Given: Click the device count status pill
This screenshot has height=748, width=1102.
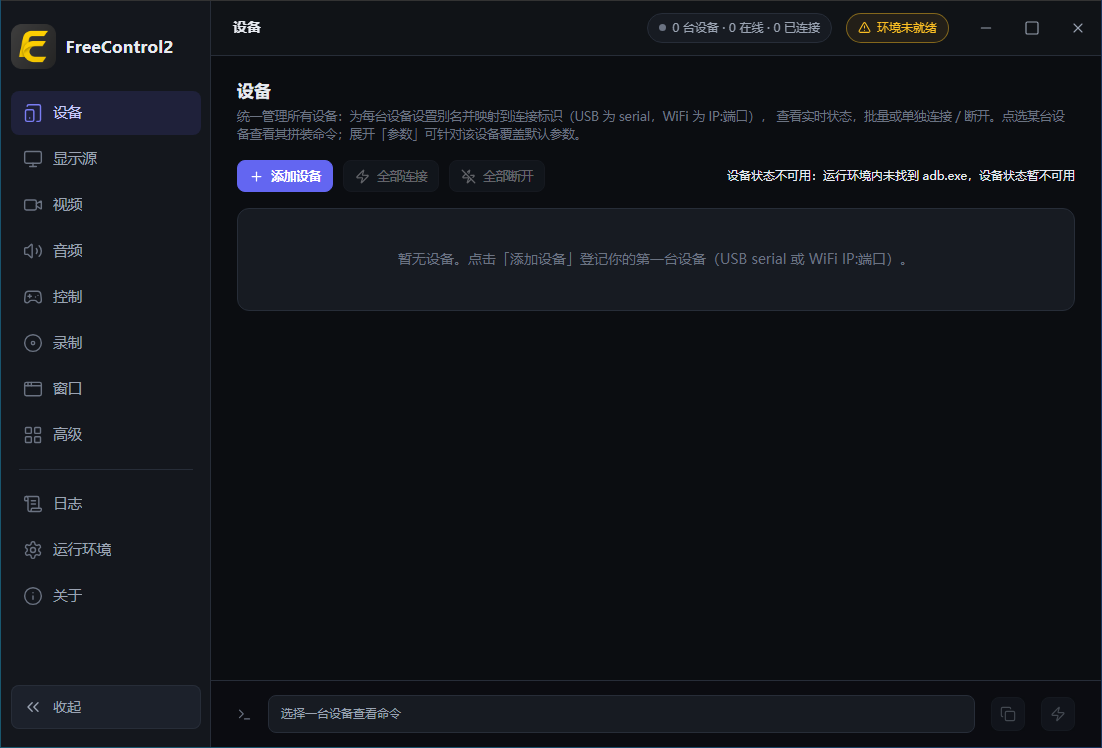Looking at the screenshot, I should [x=739, y=28].
